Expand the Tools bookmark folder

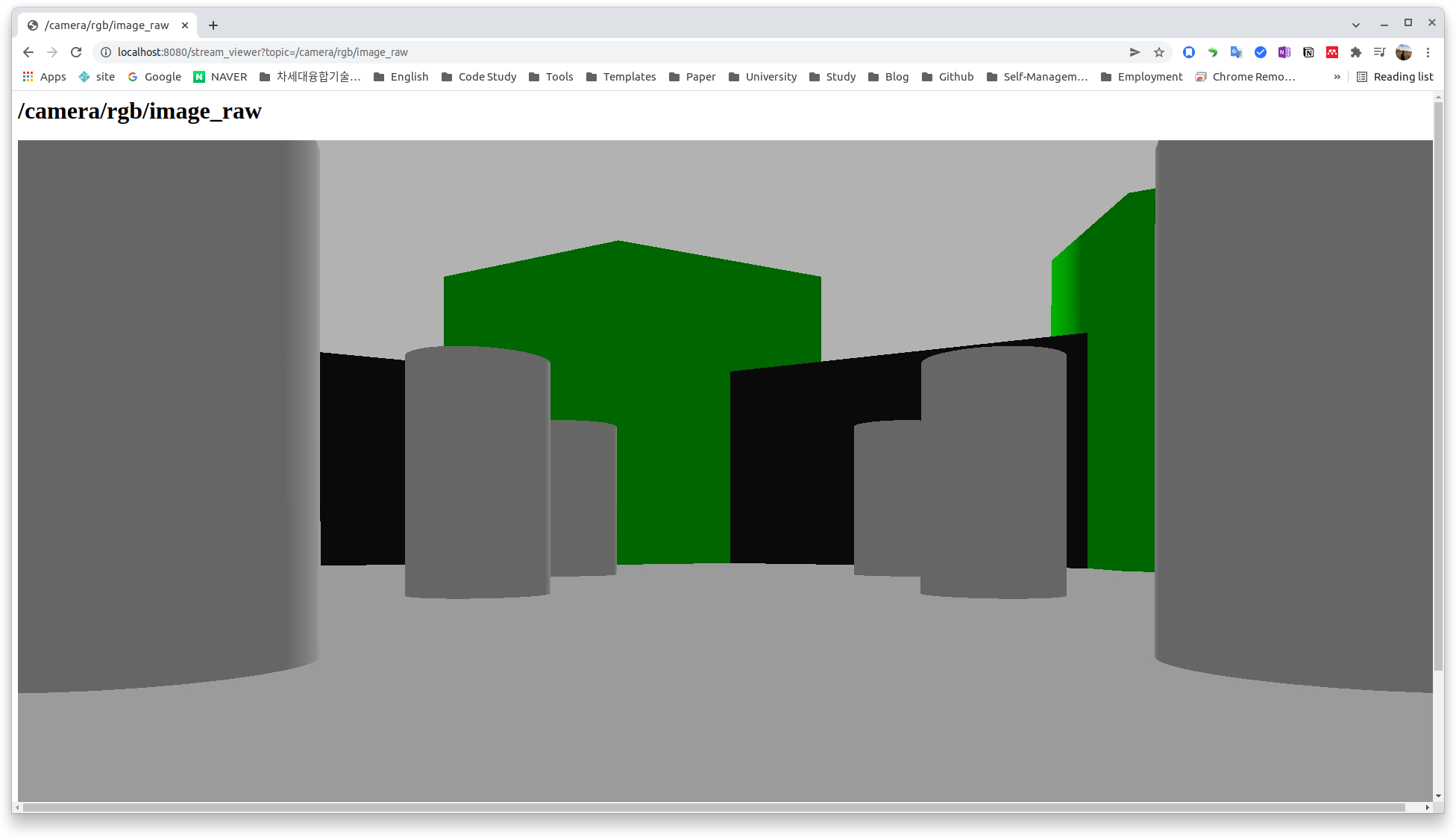point(551,77)
